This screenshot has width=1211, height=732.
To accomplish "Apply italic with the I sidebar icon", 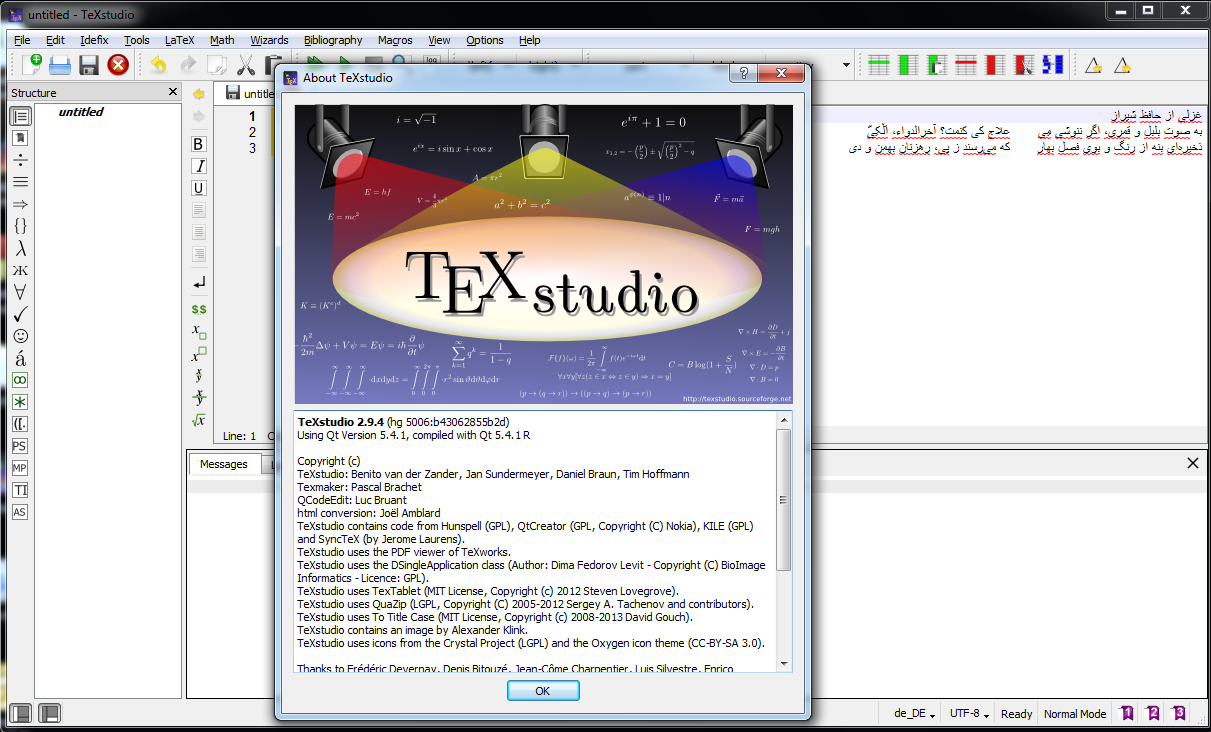I will point(199,166).
